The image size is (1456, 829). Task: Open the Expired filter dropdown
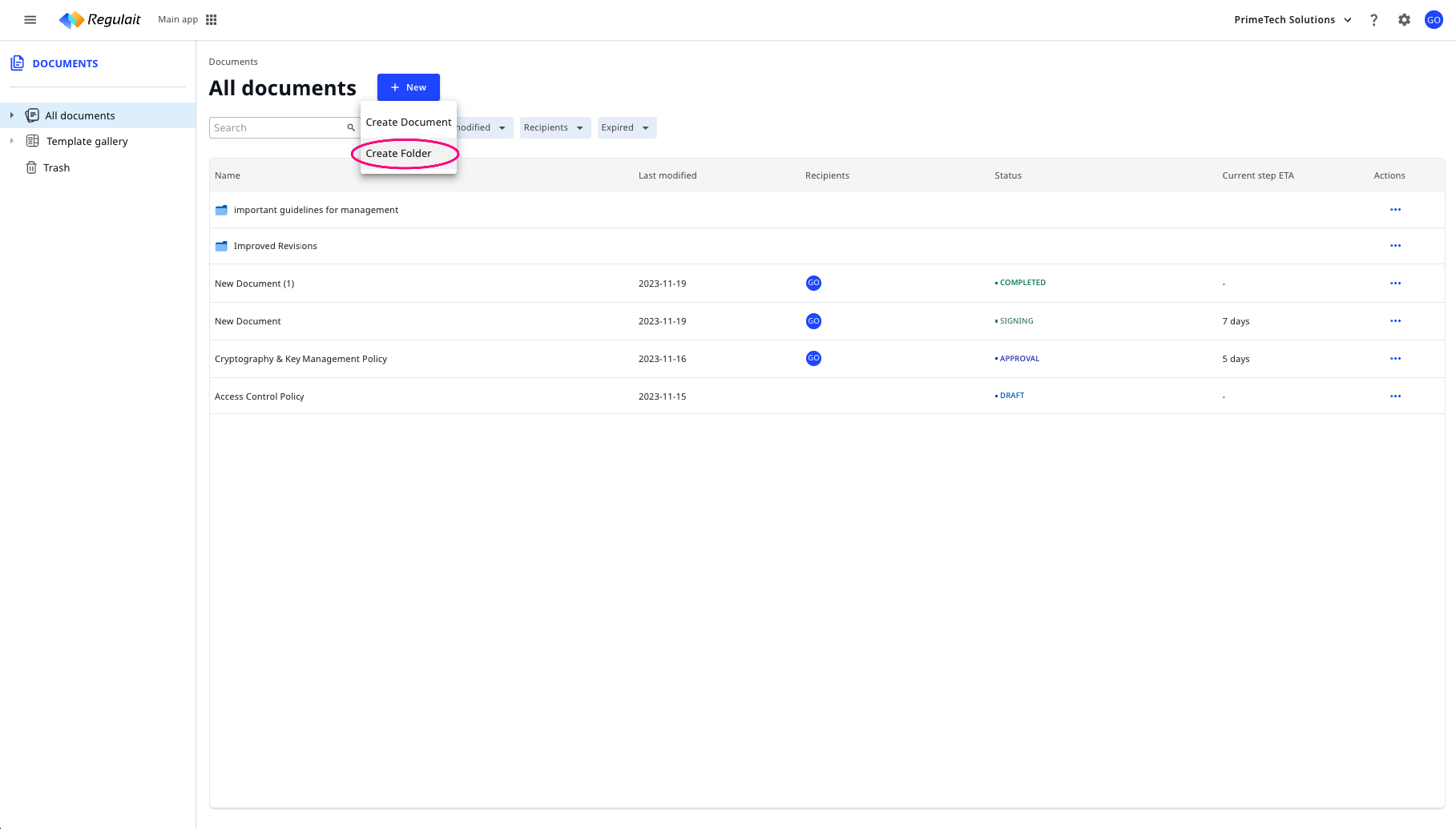pyautogui.click(x=626, y=128)
